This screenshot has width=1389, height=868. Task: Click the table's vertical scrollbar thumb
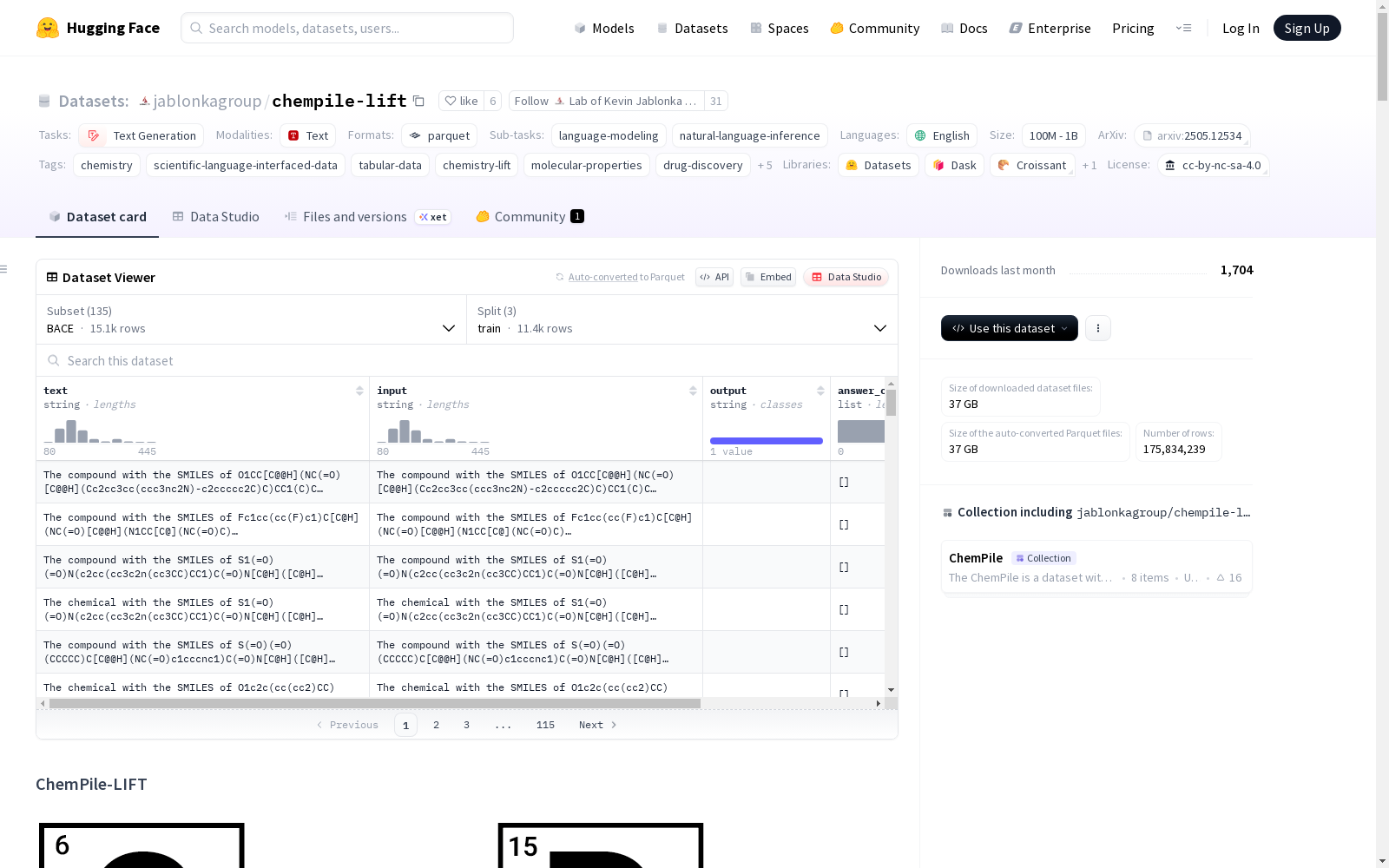(x=891, y=403)
